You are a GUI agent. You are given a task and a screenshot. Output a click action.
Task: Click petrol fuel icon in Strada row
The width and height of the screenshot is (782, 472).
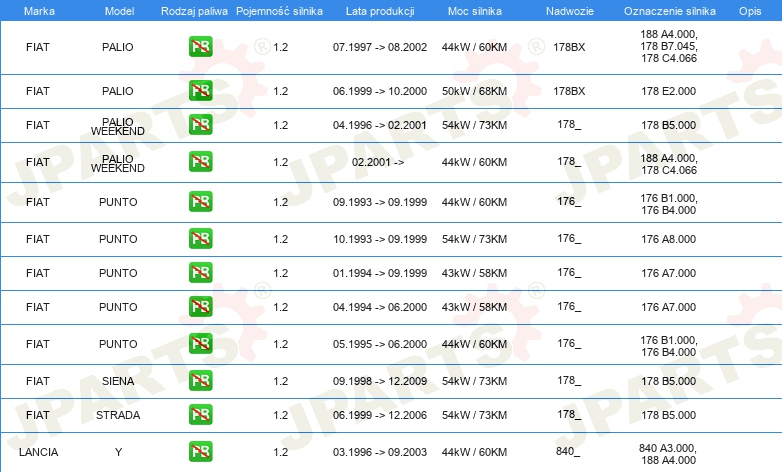click(200, 414)
